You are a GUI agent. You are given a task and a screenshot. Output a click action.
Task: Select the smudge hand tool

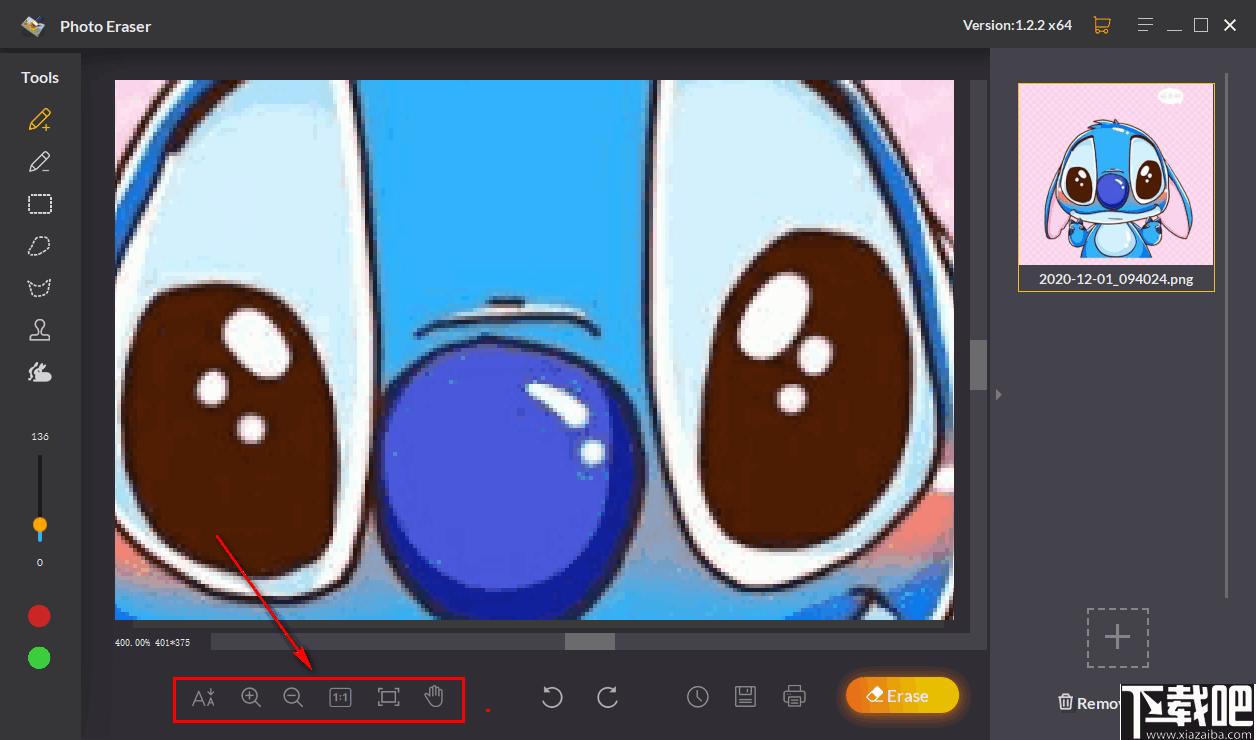[x=40, y=372]
